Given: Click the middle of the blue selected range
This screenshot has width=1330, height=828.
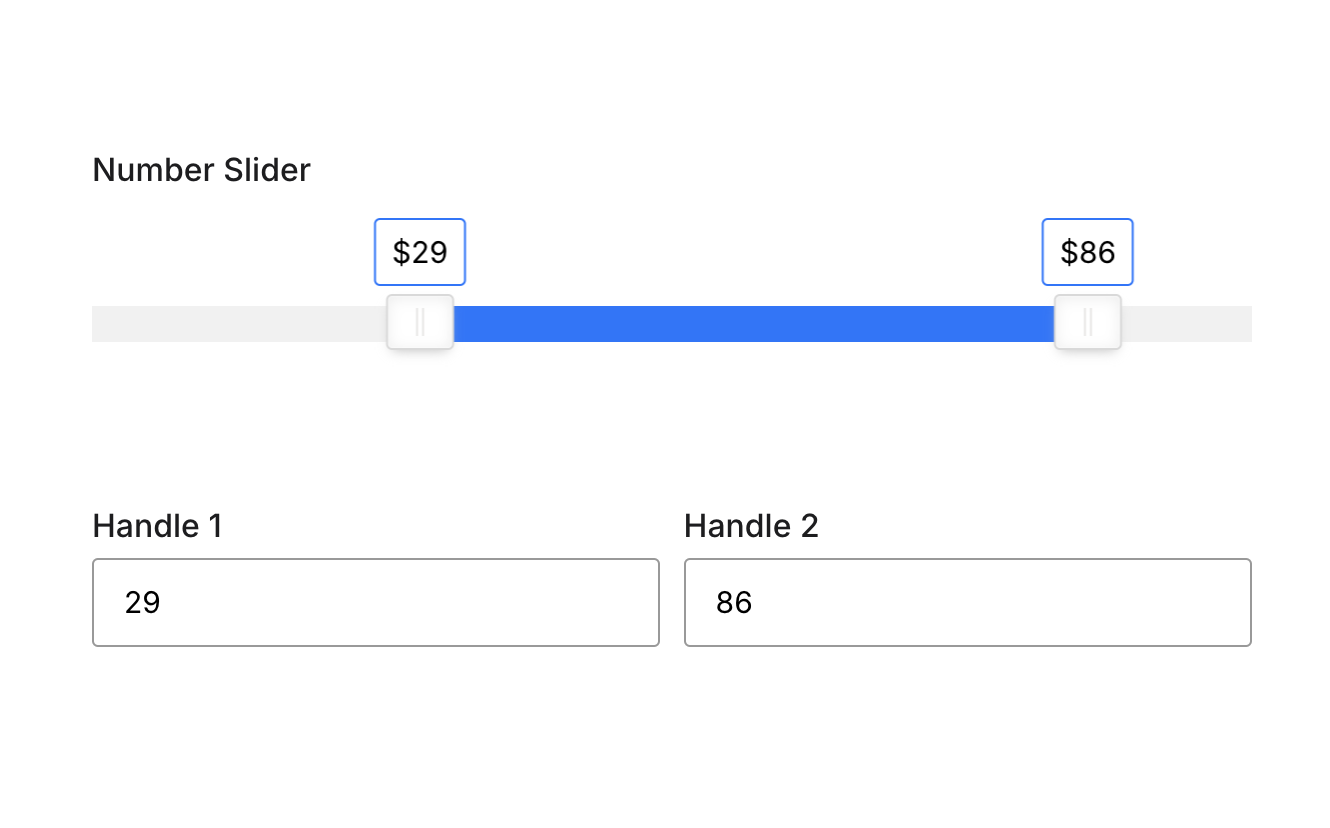Looking at the screenshot, I should point(754,324).
